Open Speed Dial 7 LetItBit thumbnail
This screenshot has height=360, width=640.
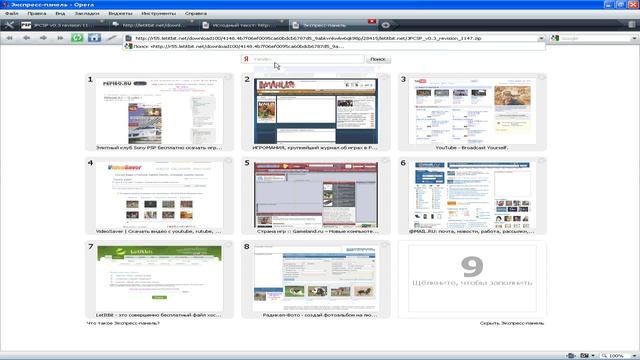159,278
